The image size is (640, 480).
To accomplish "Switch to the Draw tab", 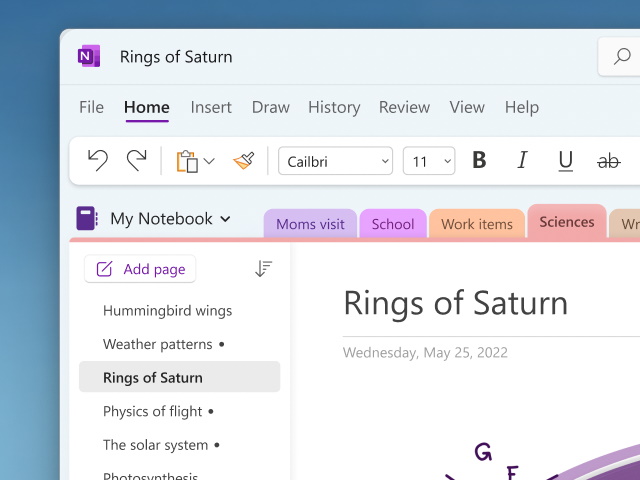I will point(271,107).
